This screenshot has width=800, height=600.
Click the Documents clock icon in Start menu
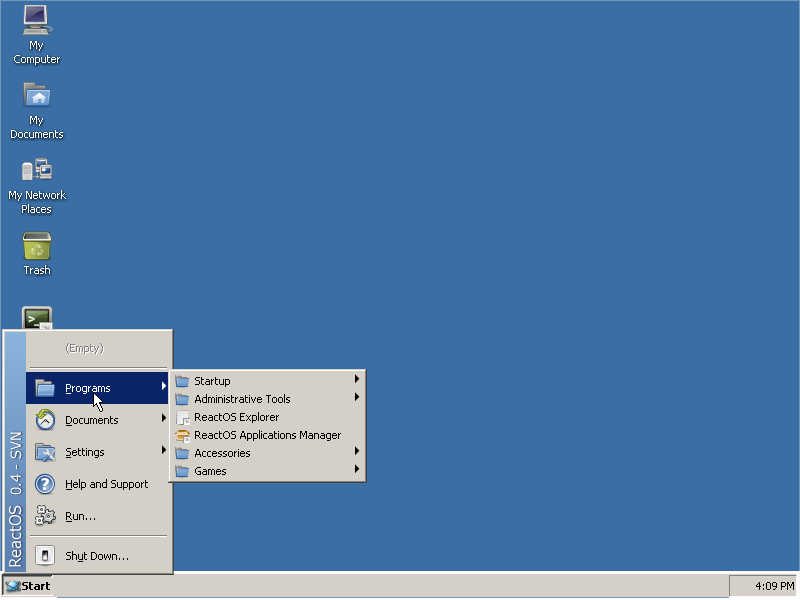pyautogui.click(x=45, y=420)
